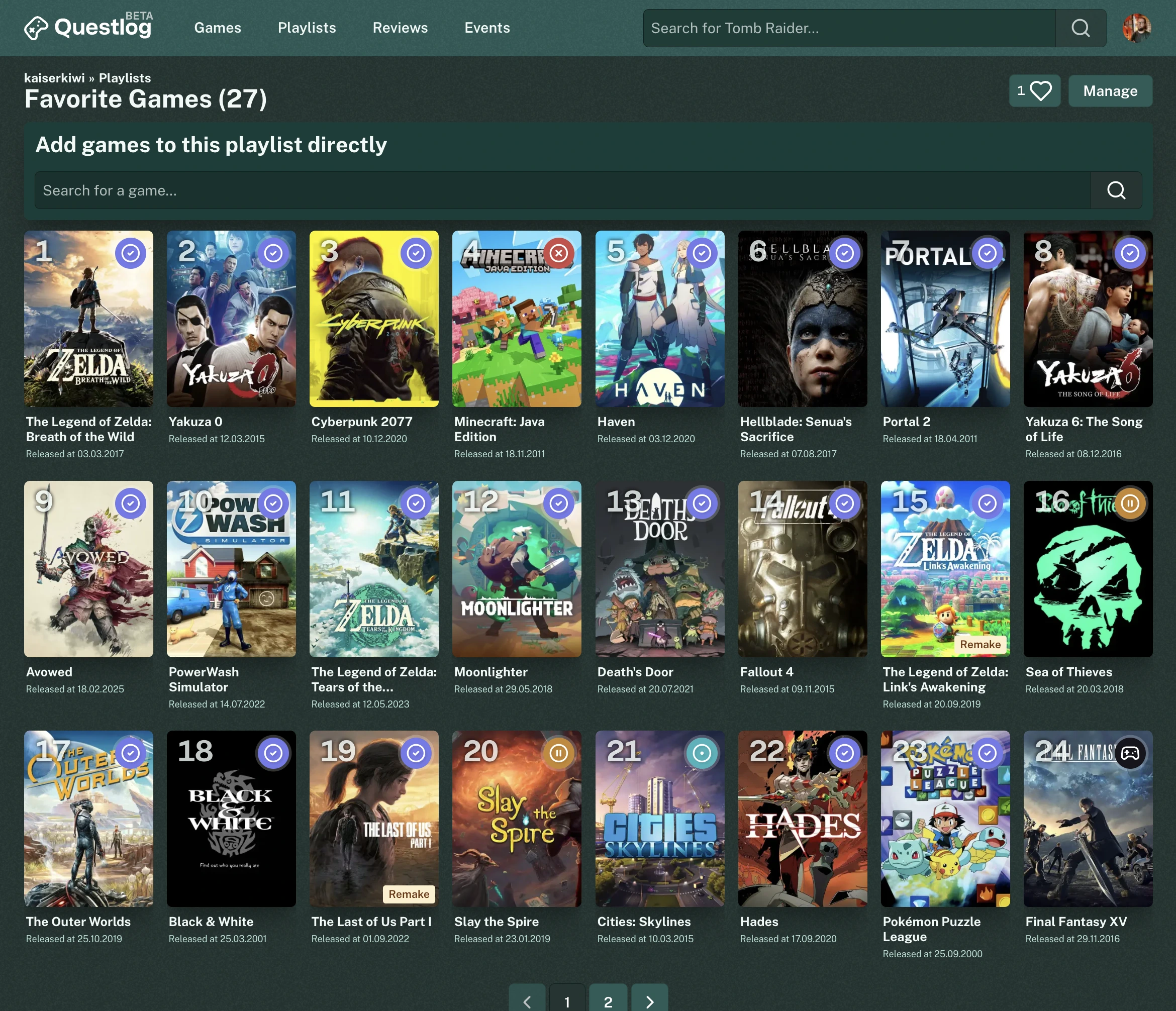Focus the 'Search for a game...' field
The height and width of the screenshot is (1011, 1176).
562,190
